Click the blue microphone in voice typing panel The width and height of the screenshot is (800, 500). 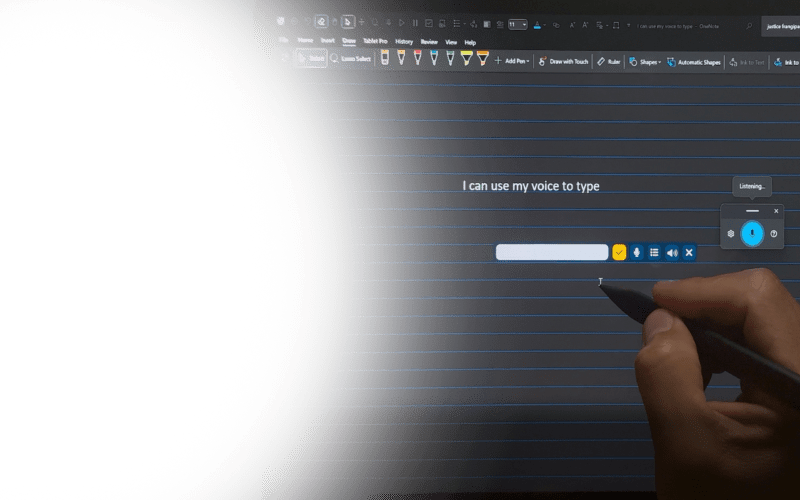pyautogui.click(x=752, y=233)
